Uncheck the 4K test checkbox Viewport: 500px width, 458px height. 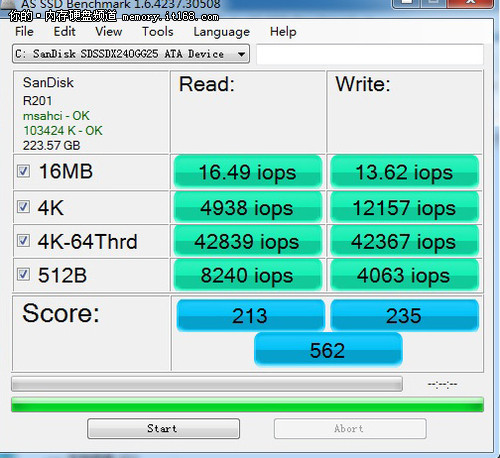23,207
